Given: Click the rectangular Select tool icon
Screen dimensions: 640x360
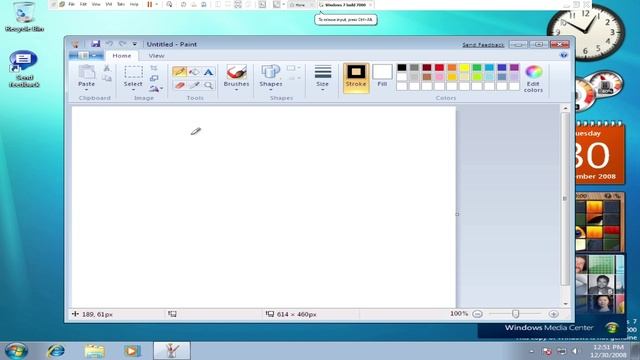Looking at the screenshot, I should click(x=133, y=72).
